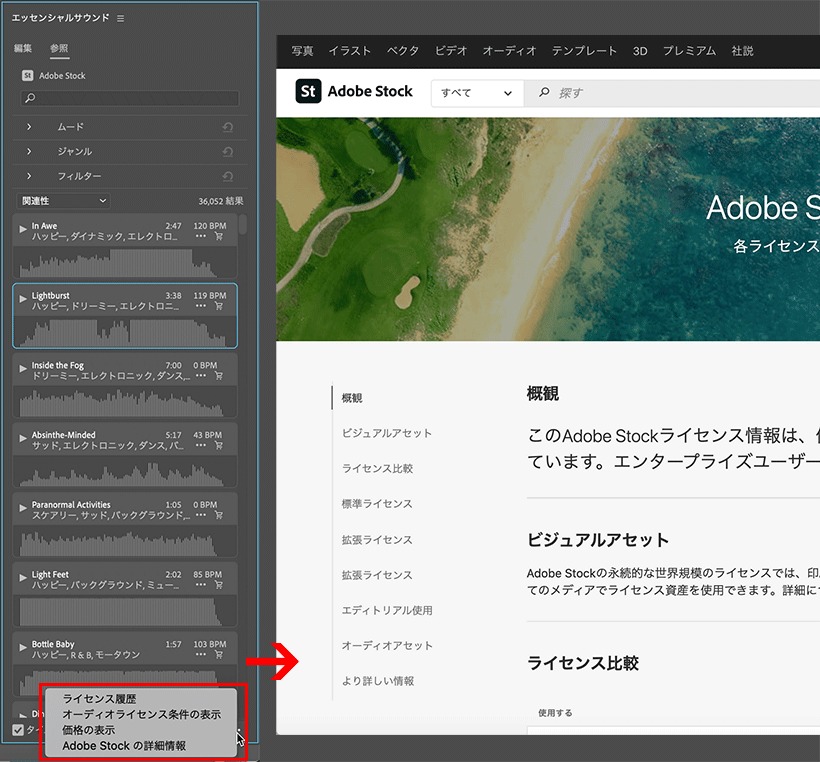The height and width of the screenshot is (762, 820).
Task: Choose 価格の表示 from the popup menu
Action: (88, 730)
